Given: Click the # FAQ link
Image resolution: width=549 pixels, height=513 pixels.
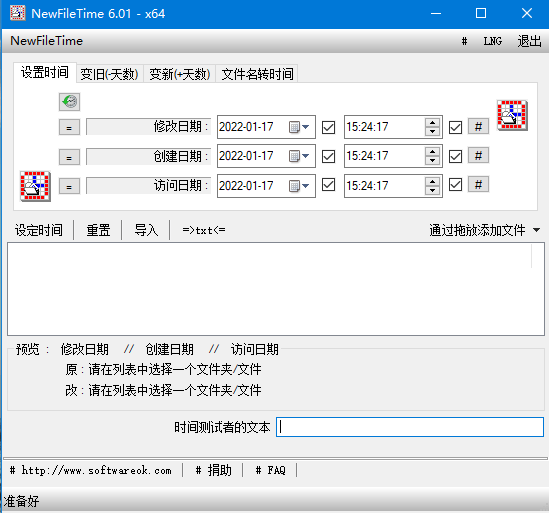Looking at the screenshot, I should [271, 470].
